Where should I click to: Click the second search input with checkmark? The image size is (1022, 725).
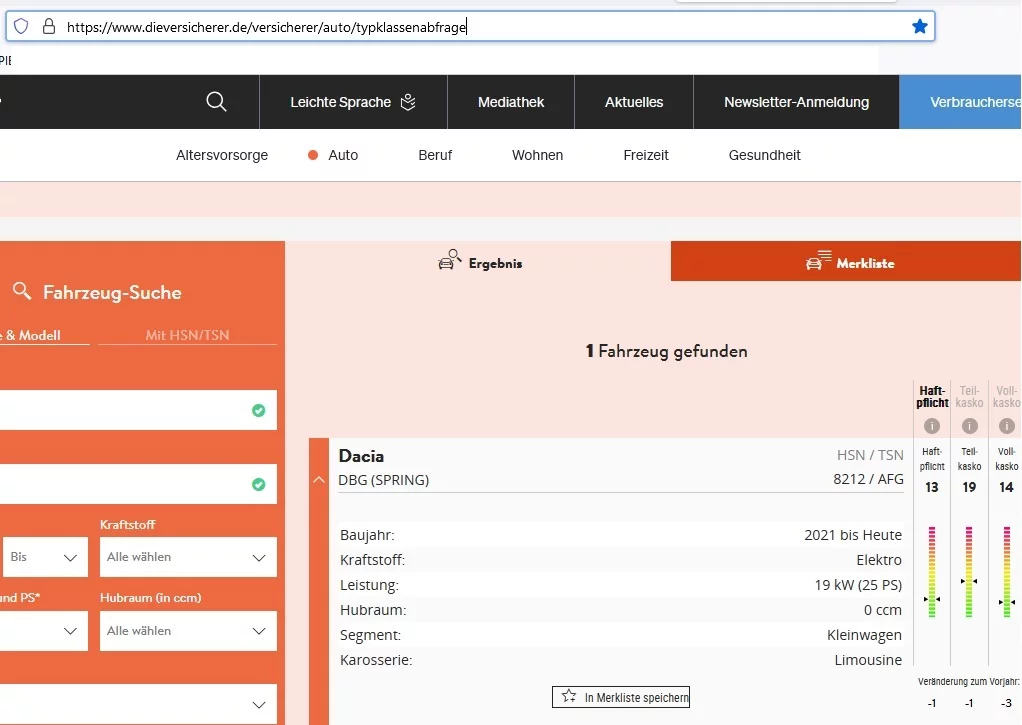(x=138, y=484)
